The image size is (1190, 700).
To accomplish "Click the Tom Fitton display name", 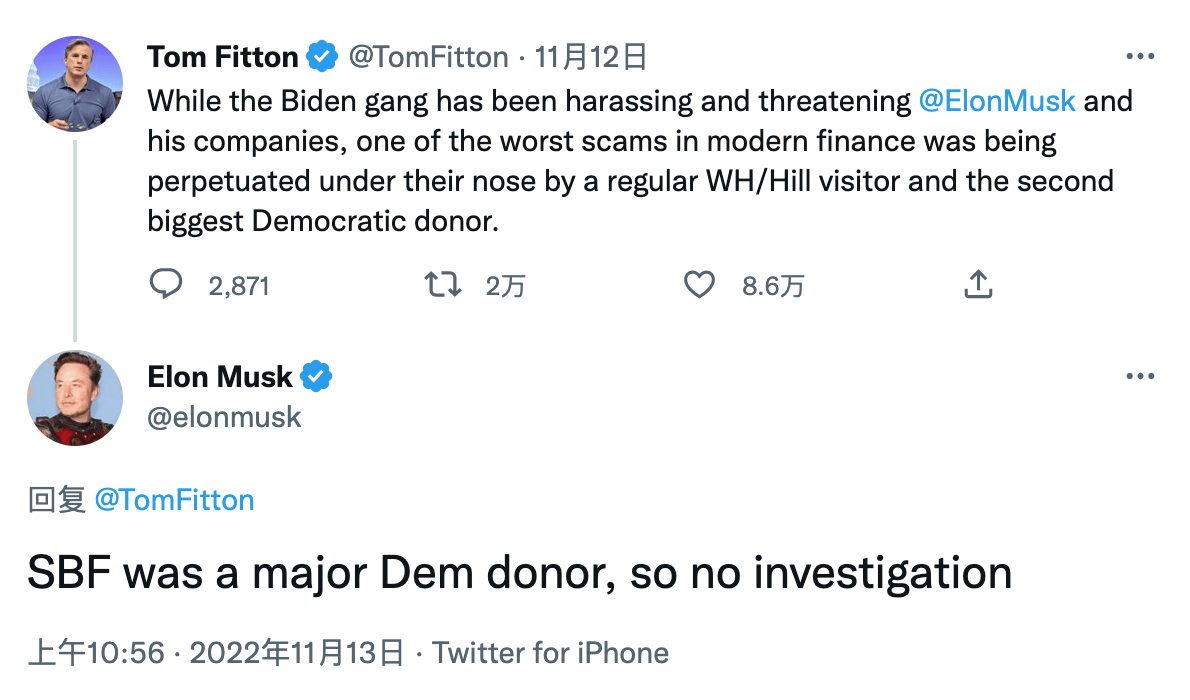I will (222, 57).
